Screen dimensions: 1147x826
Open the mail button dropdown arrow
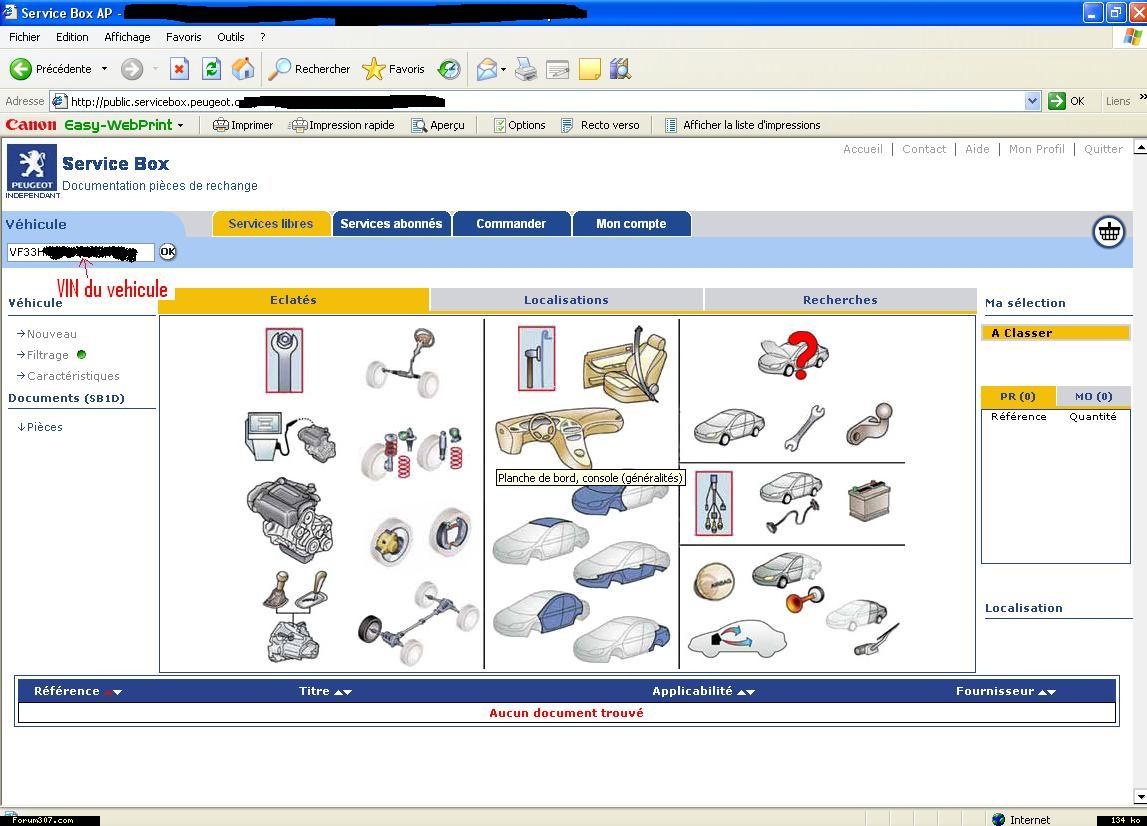(503, 70)
